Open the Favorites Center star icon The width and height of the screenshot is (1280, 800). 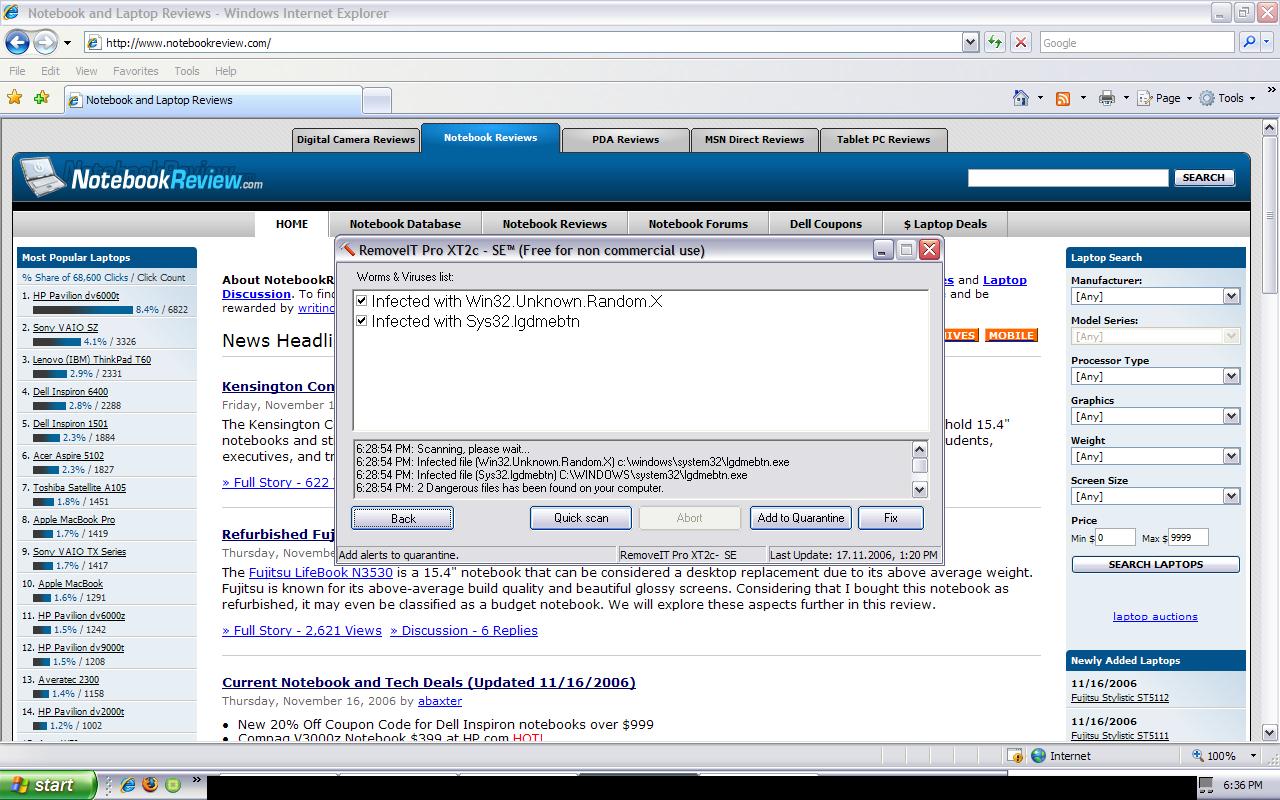coord(14,98)
